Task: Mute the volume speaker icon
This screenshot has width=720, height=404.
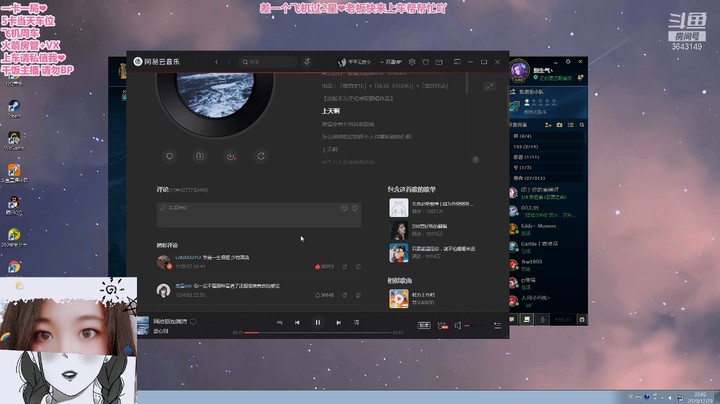Action: [458, 325]
